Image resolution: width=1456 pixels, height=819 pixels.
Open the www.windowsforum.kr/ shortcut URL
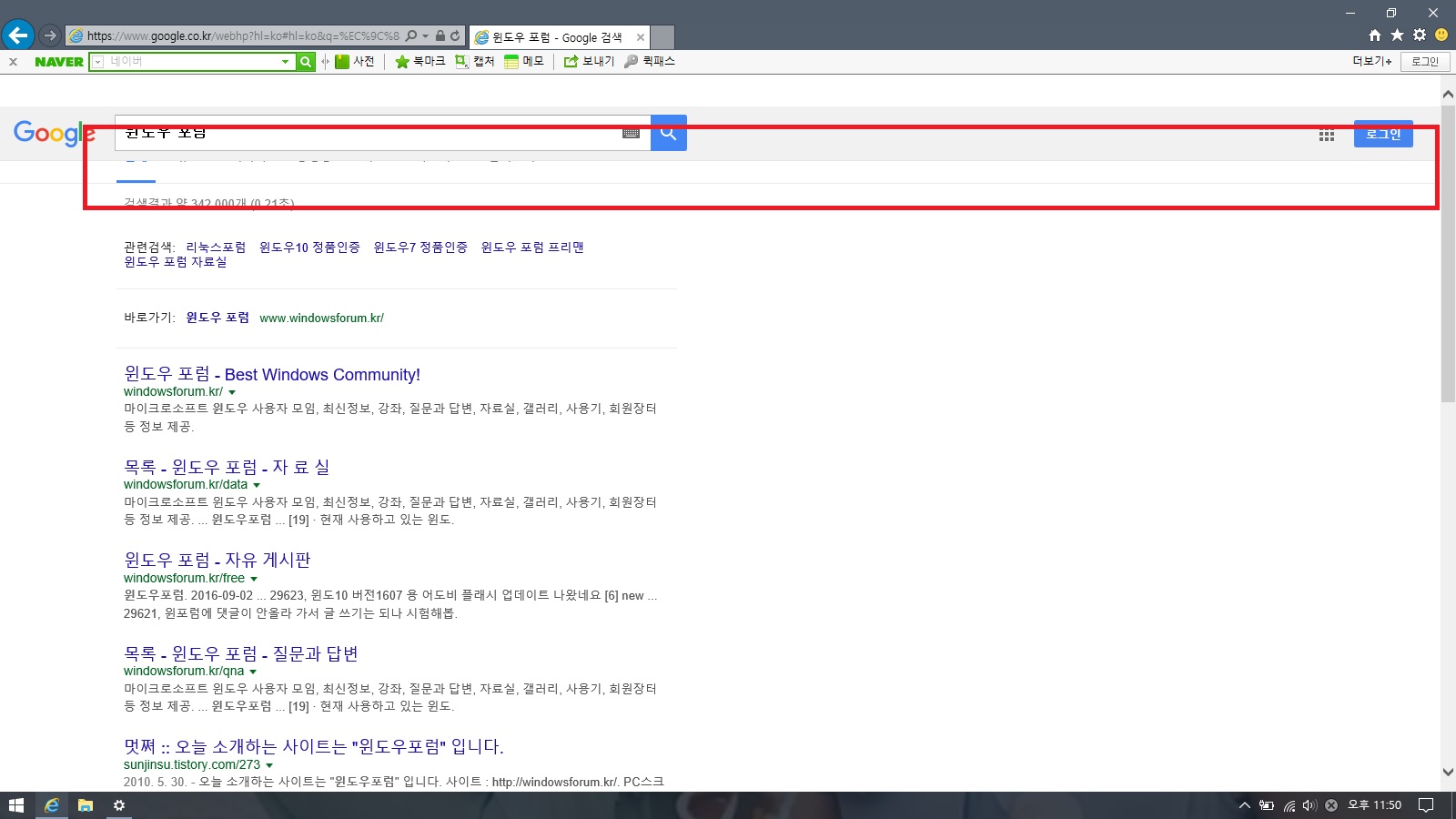[x=322, y=318]
